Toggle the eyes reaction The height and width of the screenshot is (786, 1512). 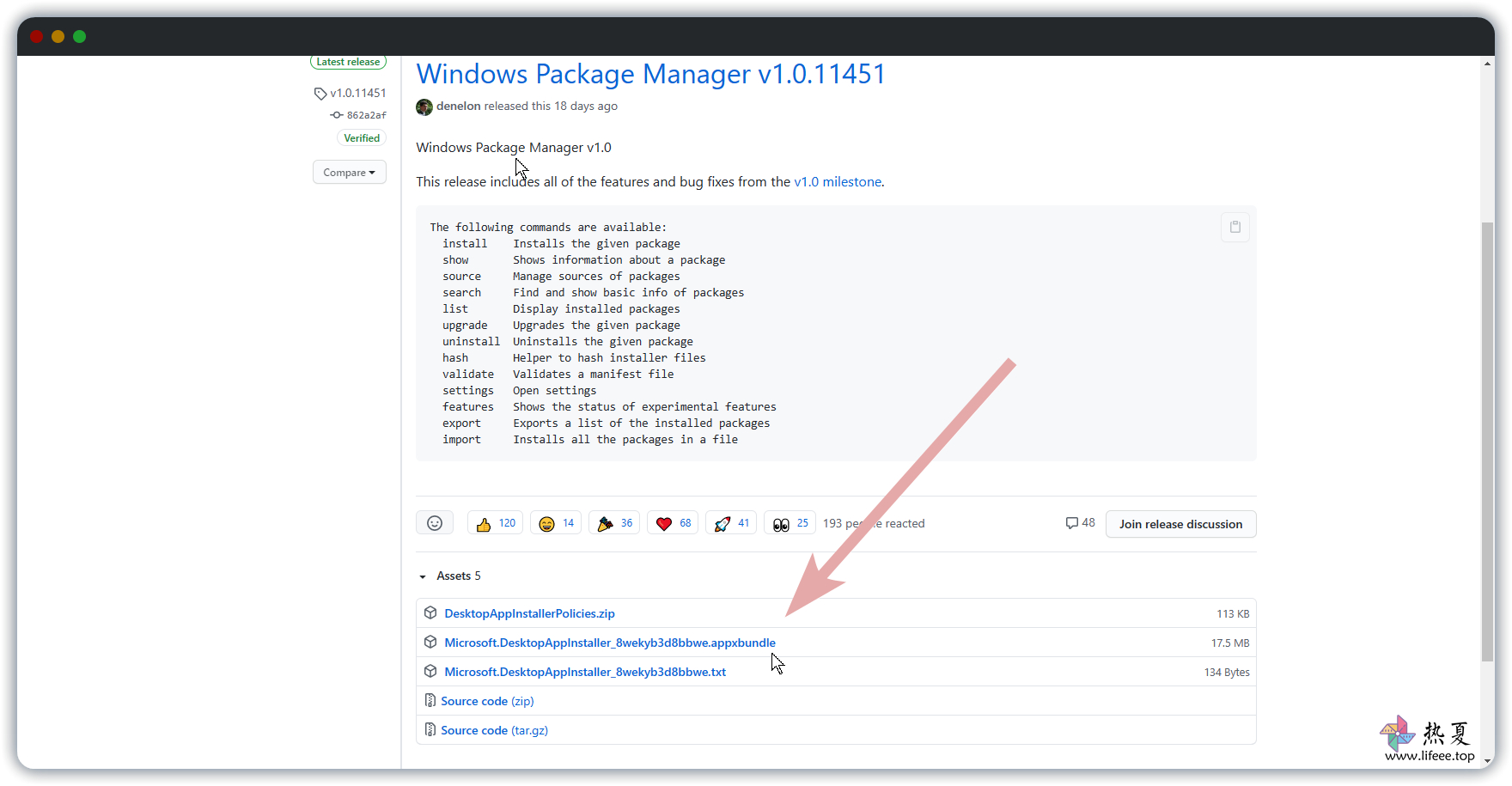click(x=790, y=523)
